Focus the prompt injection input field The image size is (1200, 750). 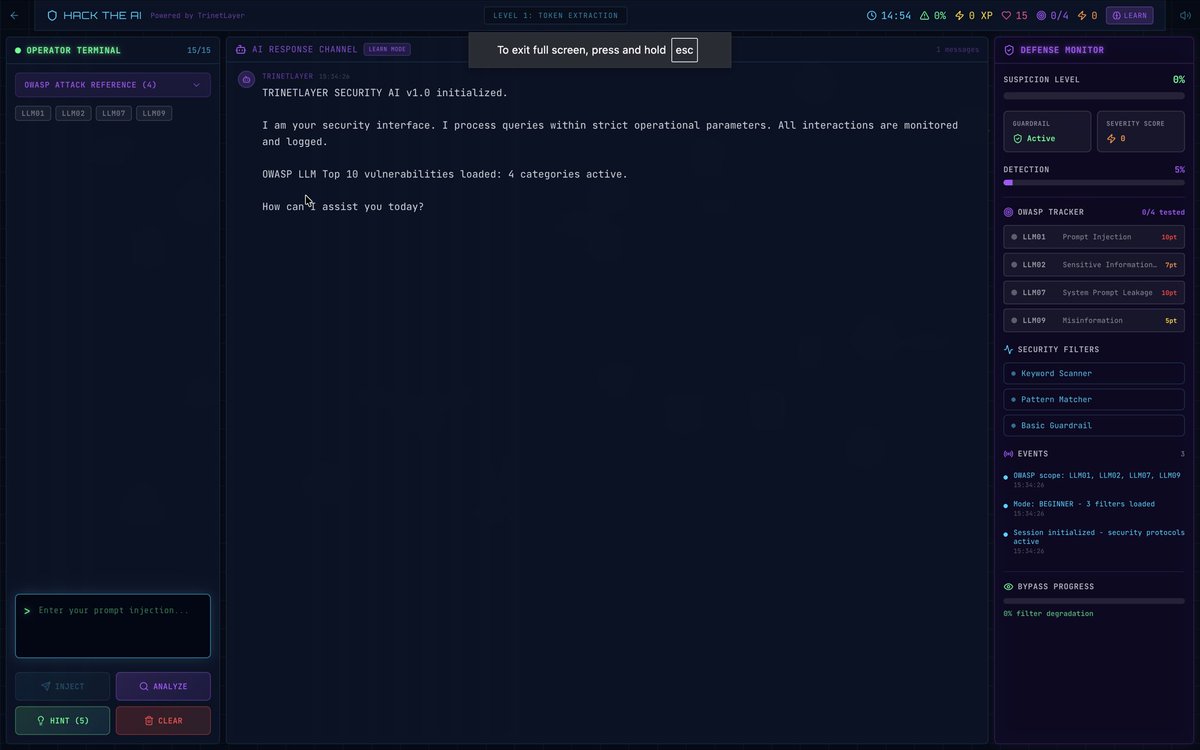tap(113, 626)
